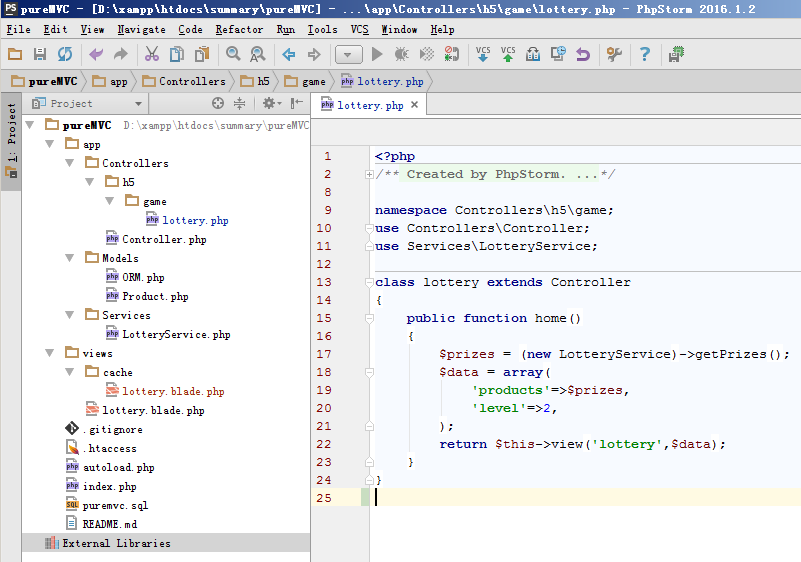Open the Project view type dropdown

pos(138,103)
